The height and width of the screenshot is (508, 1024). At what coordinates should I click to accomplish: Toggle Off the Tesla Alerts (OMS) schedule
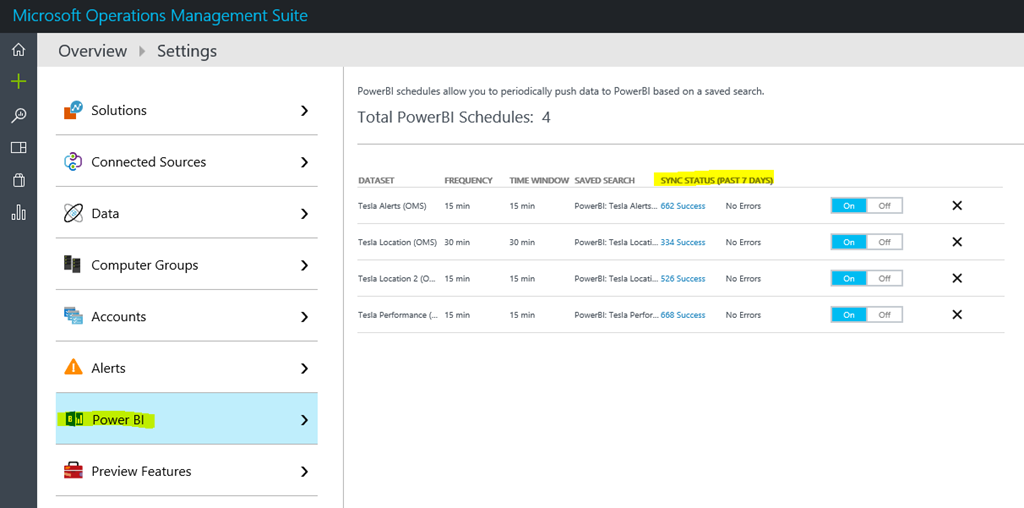[x=884, y=206]
